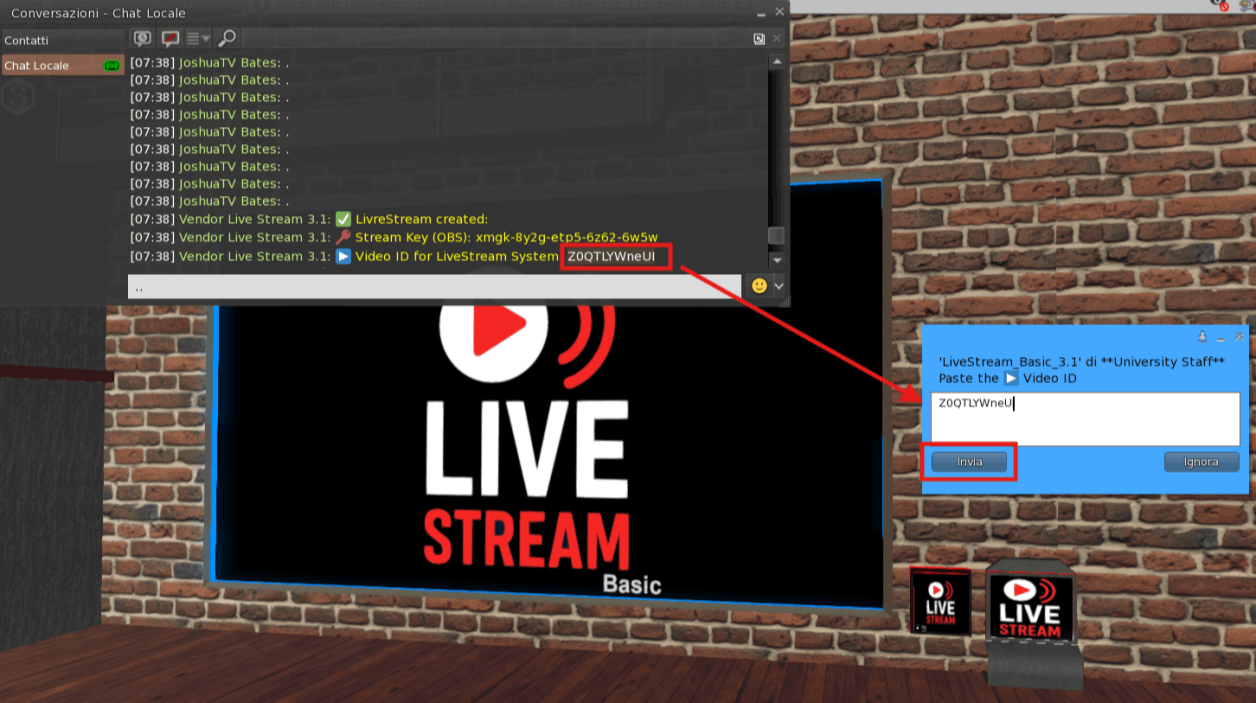Select the Contatti tab
Screen dimensions: 1256x703
(62, 40)
